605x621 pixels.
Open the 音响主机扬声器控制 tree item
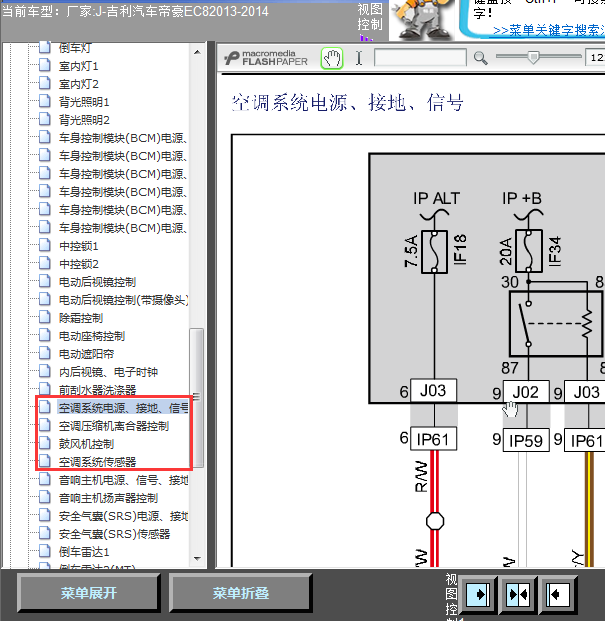pyautogui.click(x=108, y=498)
